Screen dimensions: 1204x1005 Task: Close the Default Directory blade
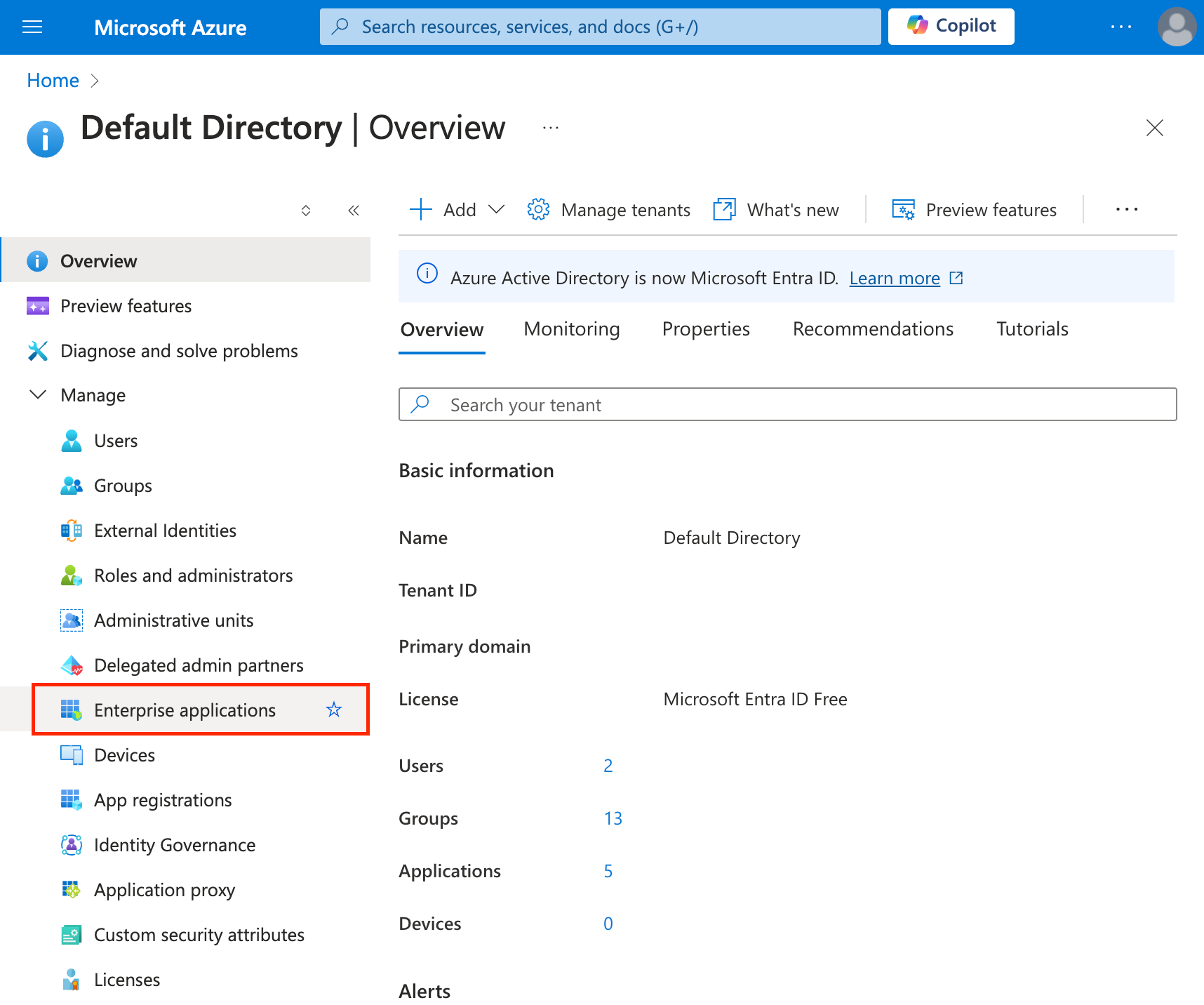(1154, 128)
